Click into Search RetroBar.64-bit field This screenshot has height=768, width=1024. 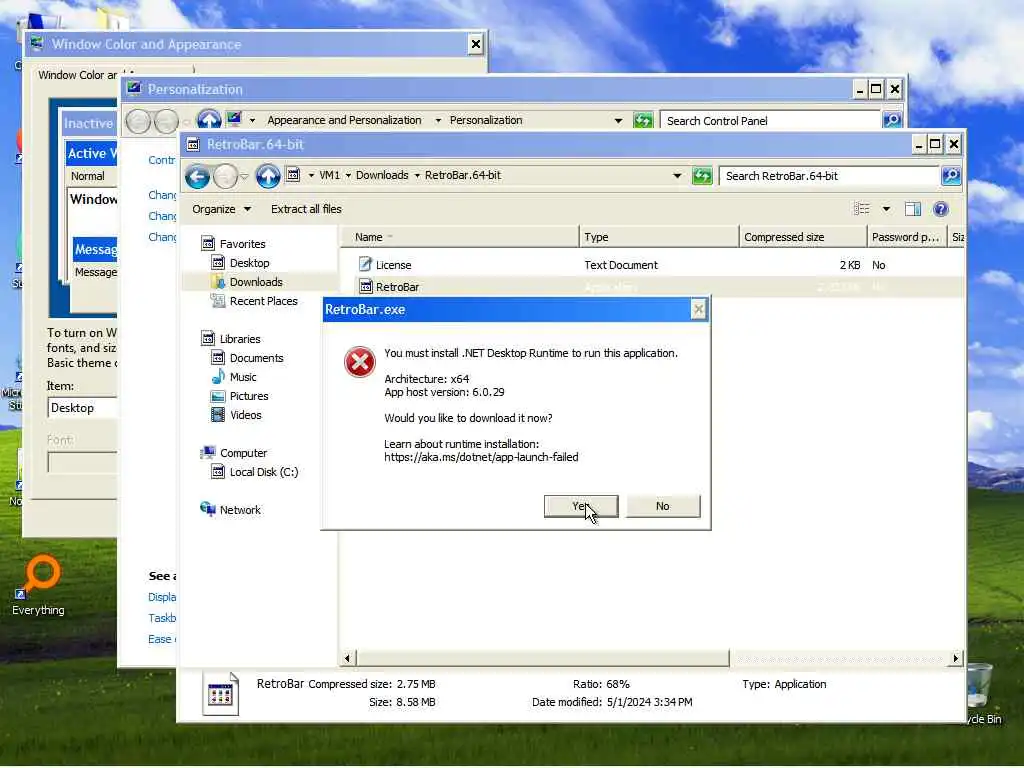829,176
